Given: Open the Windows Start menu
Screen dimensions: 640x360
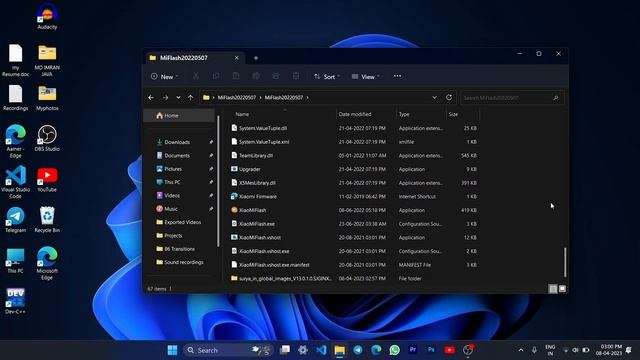Looking at the screenshot, I should 173,350.
